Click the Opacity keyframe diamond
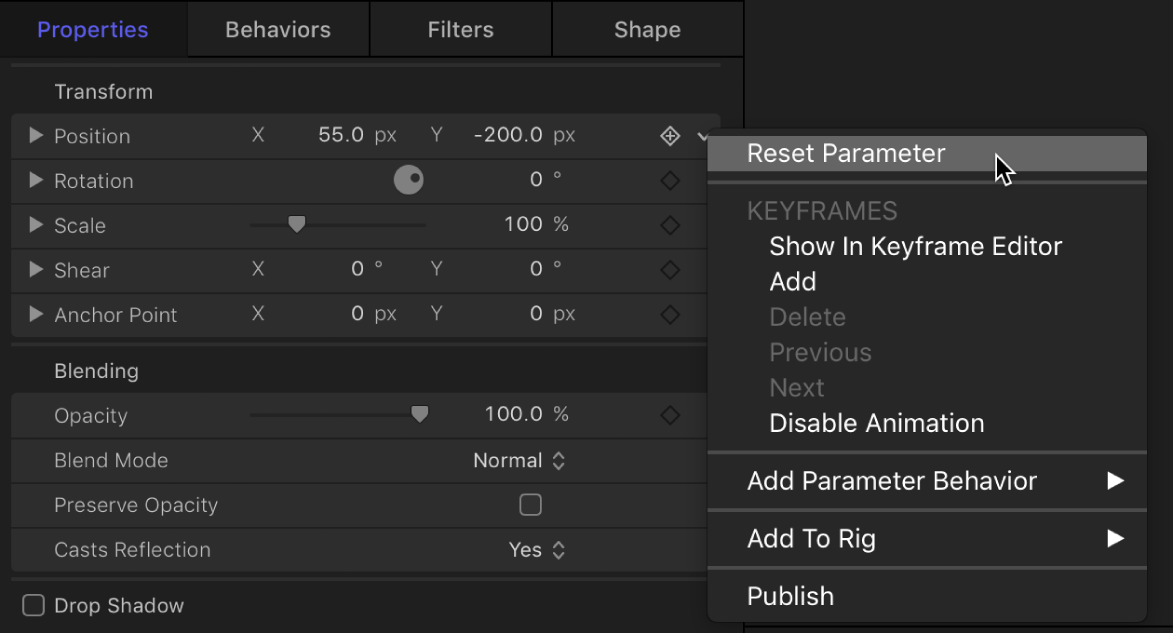This screenshot has width=1173, height=633. pos(670,415)
